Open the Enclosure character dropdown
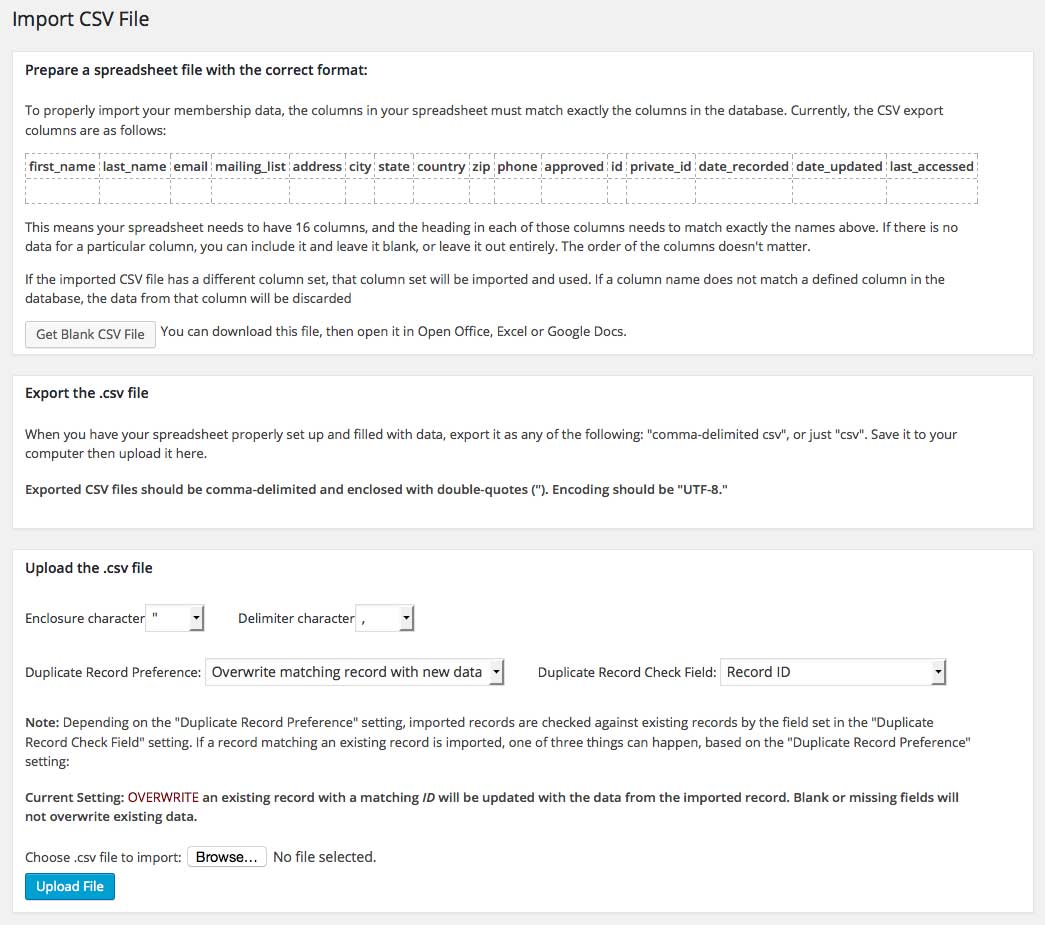 175,619
